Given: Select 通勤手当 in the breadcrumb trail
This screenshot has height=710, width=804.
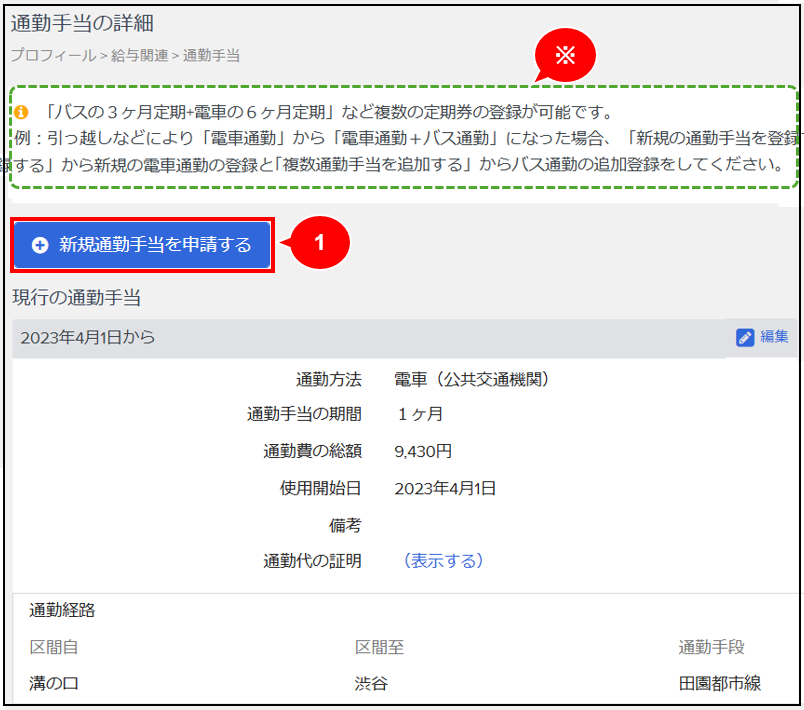Looking at the screenshot, I should pos(211,55).
